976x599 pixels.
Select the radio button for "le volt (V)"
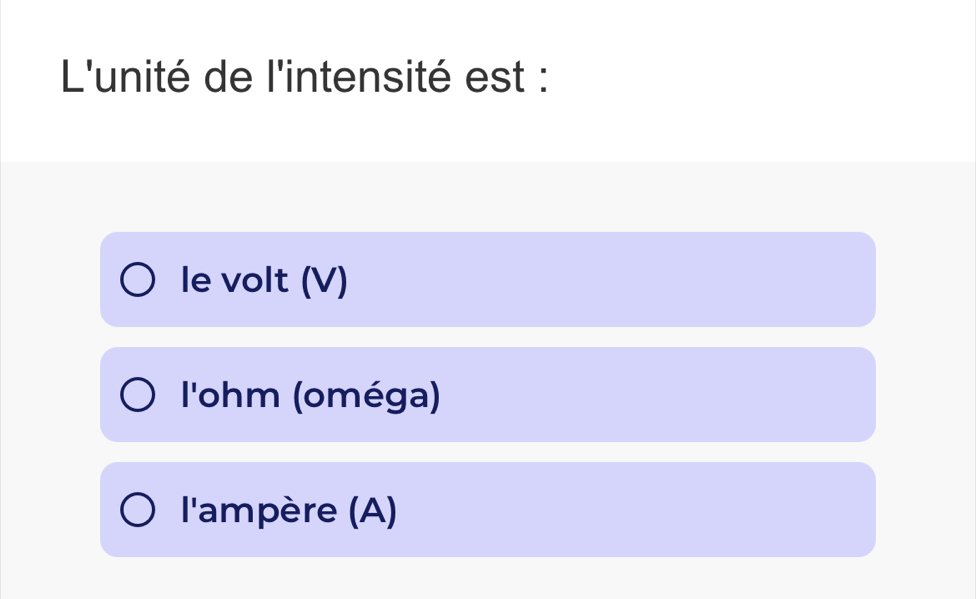point(139,280)
